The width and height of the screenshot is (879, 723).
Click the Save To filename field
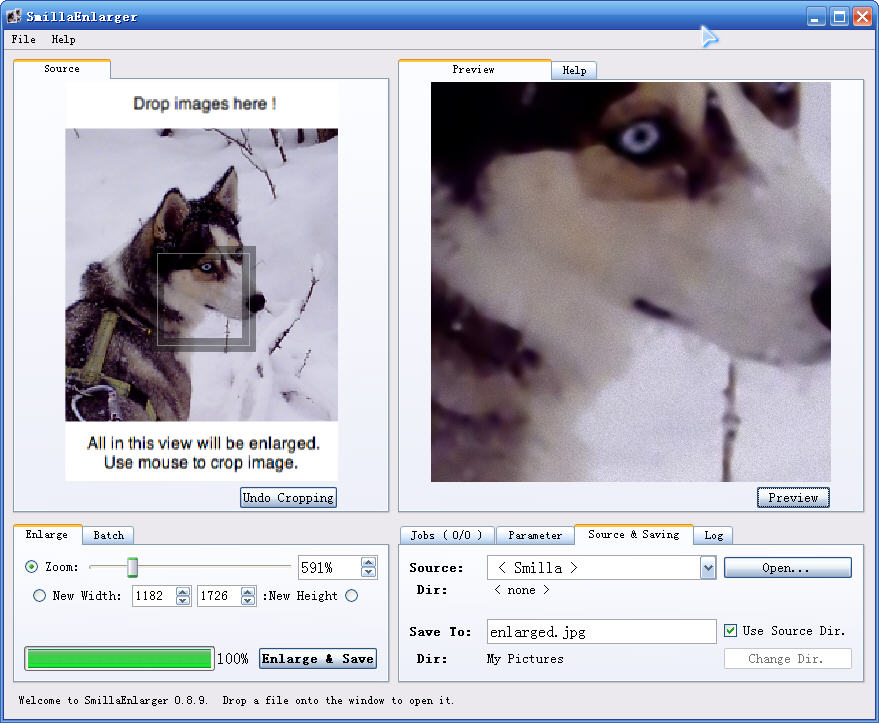click(600, 632)
